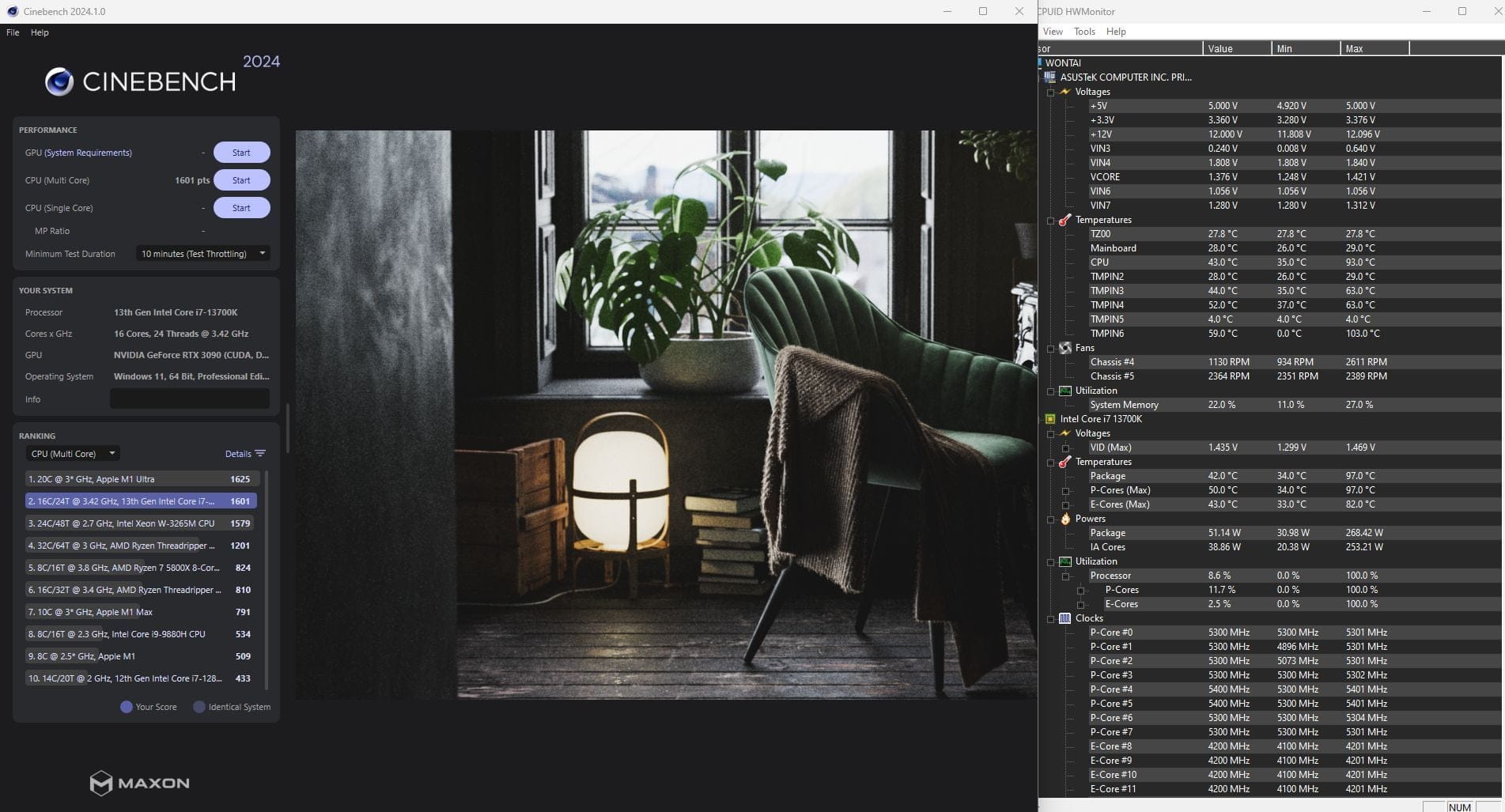Click Your Score legend dot
The width and height of the screenshot is (1505, 812).
[x=126, y=707]
